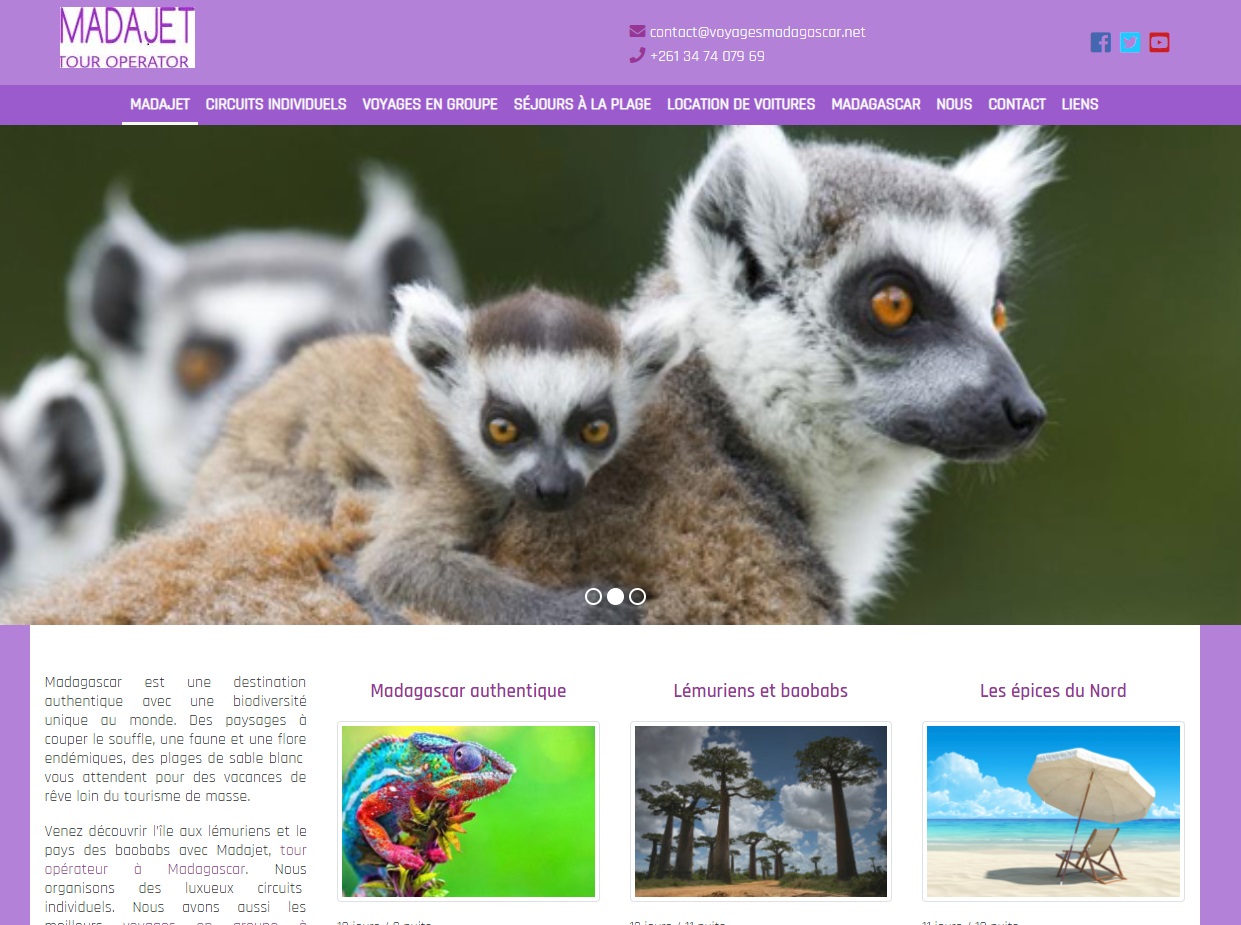This screenshot has height=925, width=1241.
Task: Select the second slideshow dot
Action: (x=615, y=597)
